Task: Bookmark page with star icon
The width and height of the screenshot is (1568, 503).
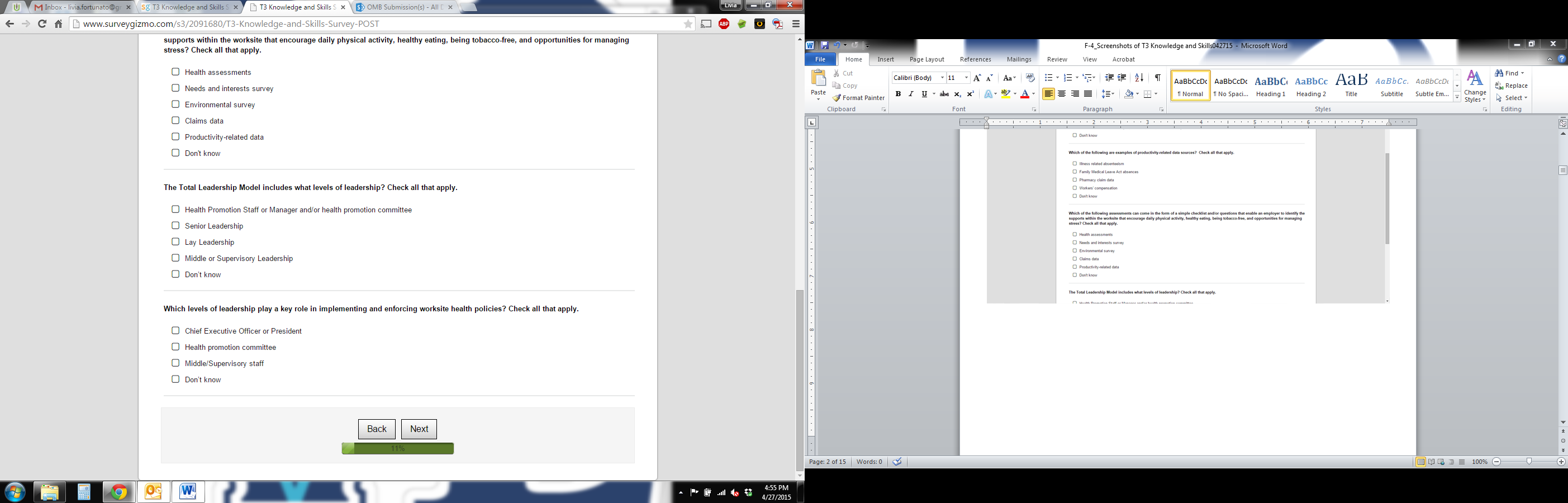Action: 688,23
